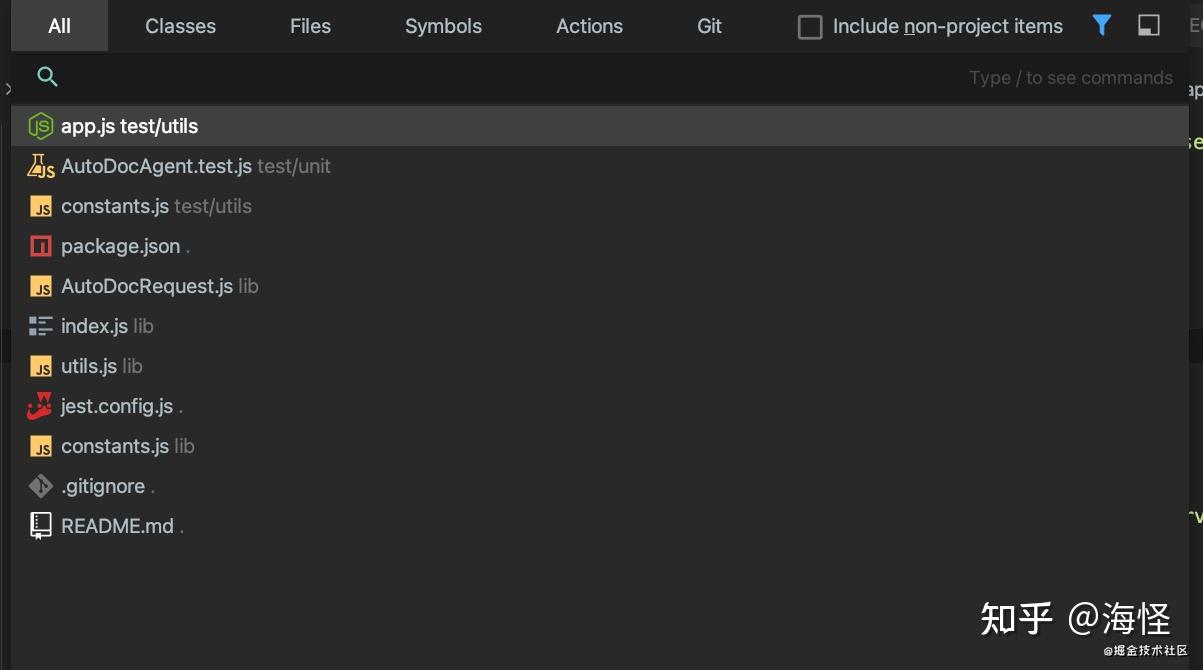
Task: Open index.js from the lib folder
Action: point(95,326)
